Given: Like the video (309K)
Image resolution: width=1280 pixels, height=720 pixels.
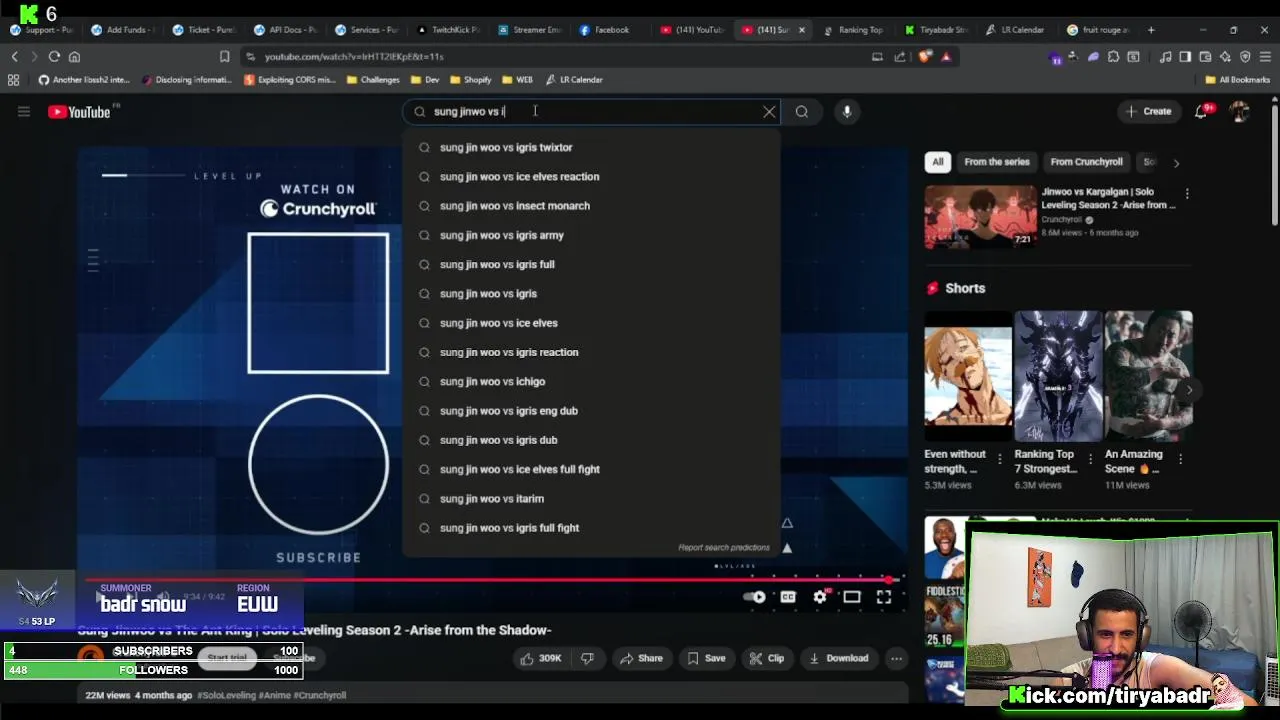Looking at the screenshot, I should (x=539, y=658).
